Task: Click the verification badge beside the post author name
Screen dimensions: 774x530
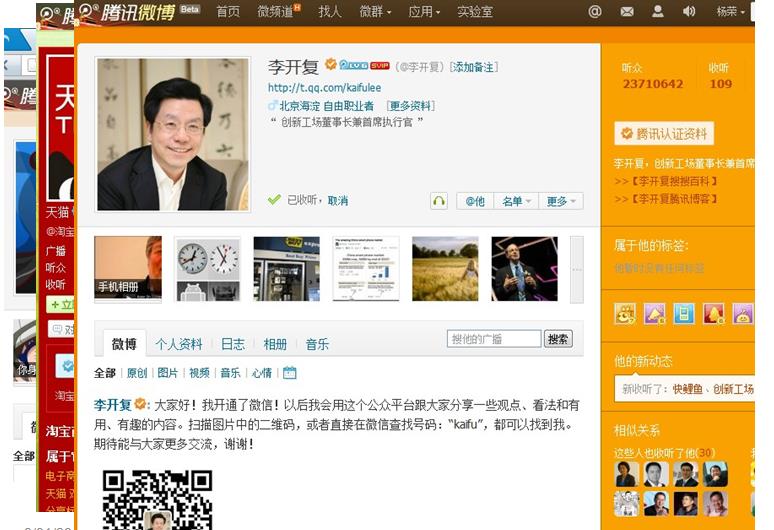Action: coord(140,404)
